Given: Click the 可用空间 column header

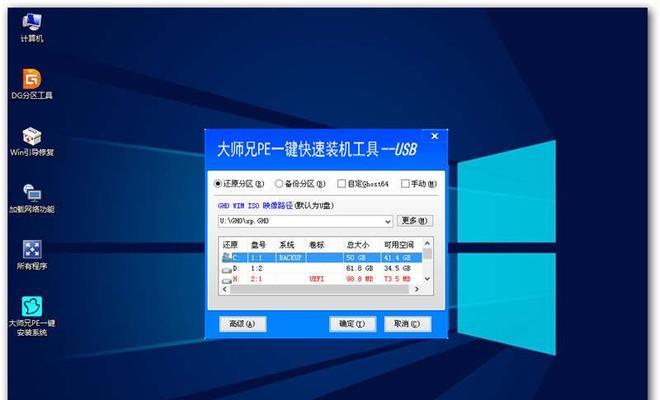Looking at the screenshot, I should click(399, 245).
